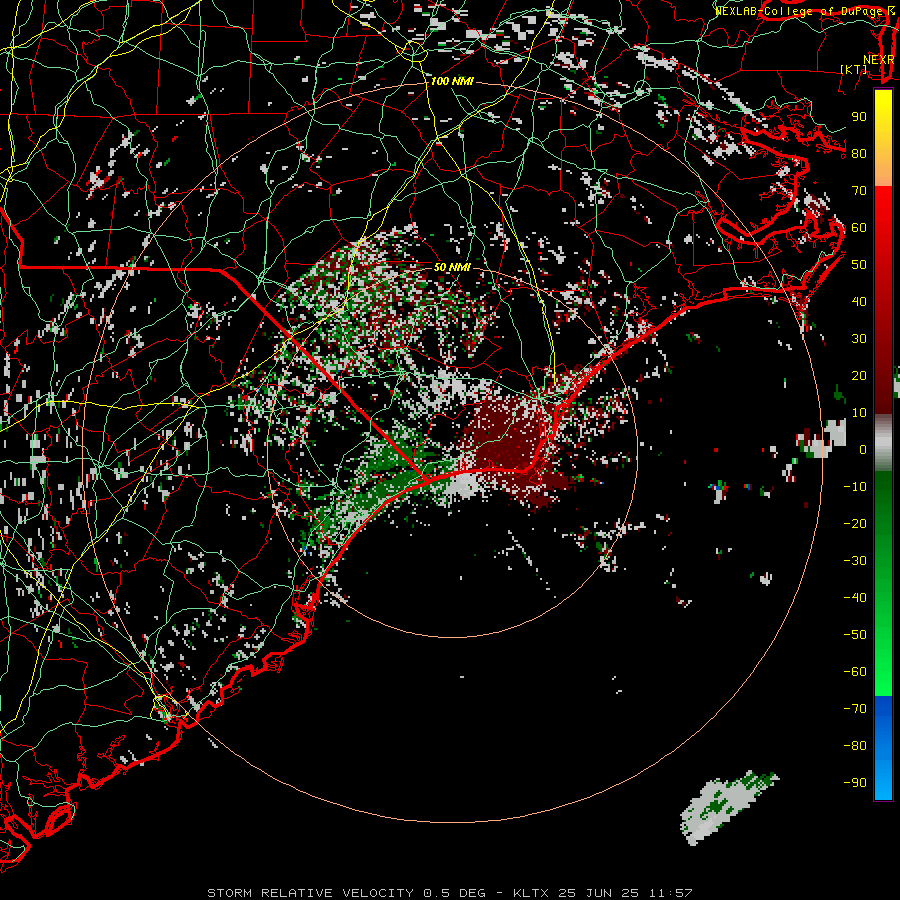
Task: Click the positive 80 value on velocity scale
Action: pyautogui.click(x=859, y=154)
